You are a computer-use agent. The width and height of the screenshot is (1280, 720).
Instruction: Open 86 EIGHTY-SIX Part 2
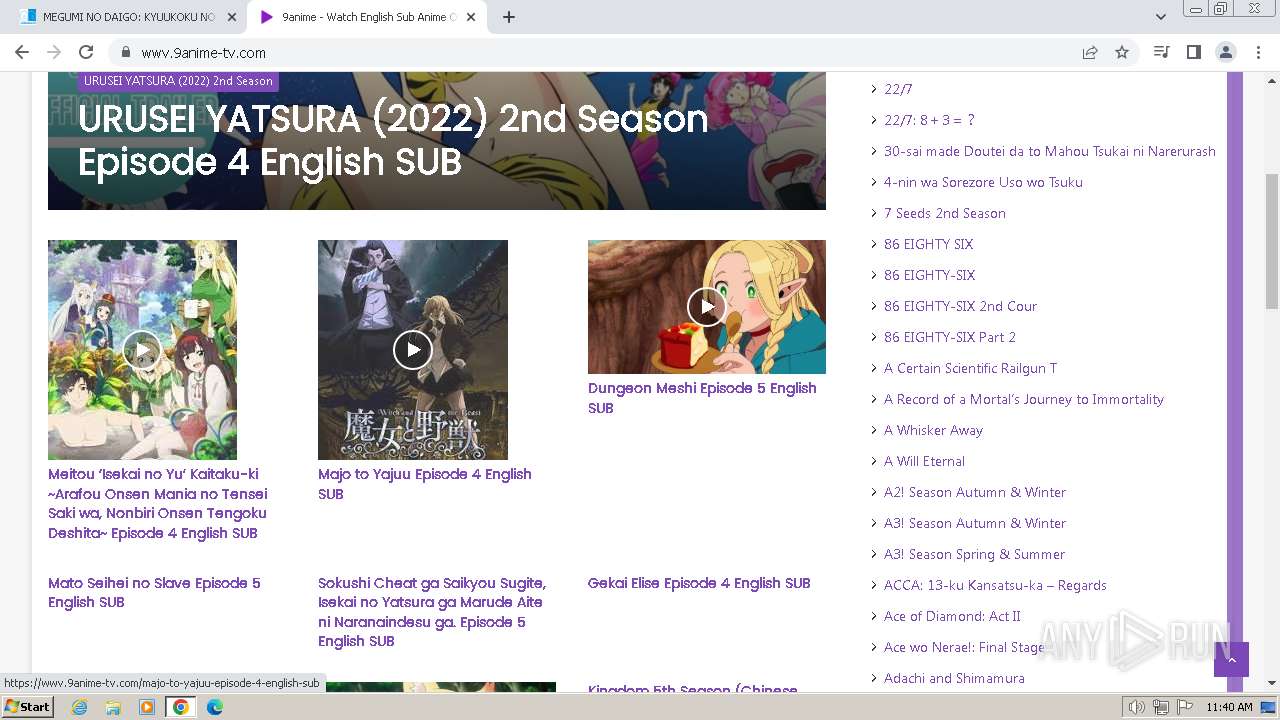point(950,337)
